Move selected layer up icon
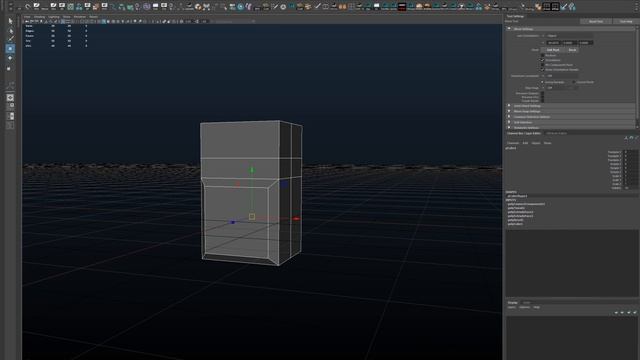Image resolution: width=640 pixels, height=360 pixels. (616, 313)
